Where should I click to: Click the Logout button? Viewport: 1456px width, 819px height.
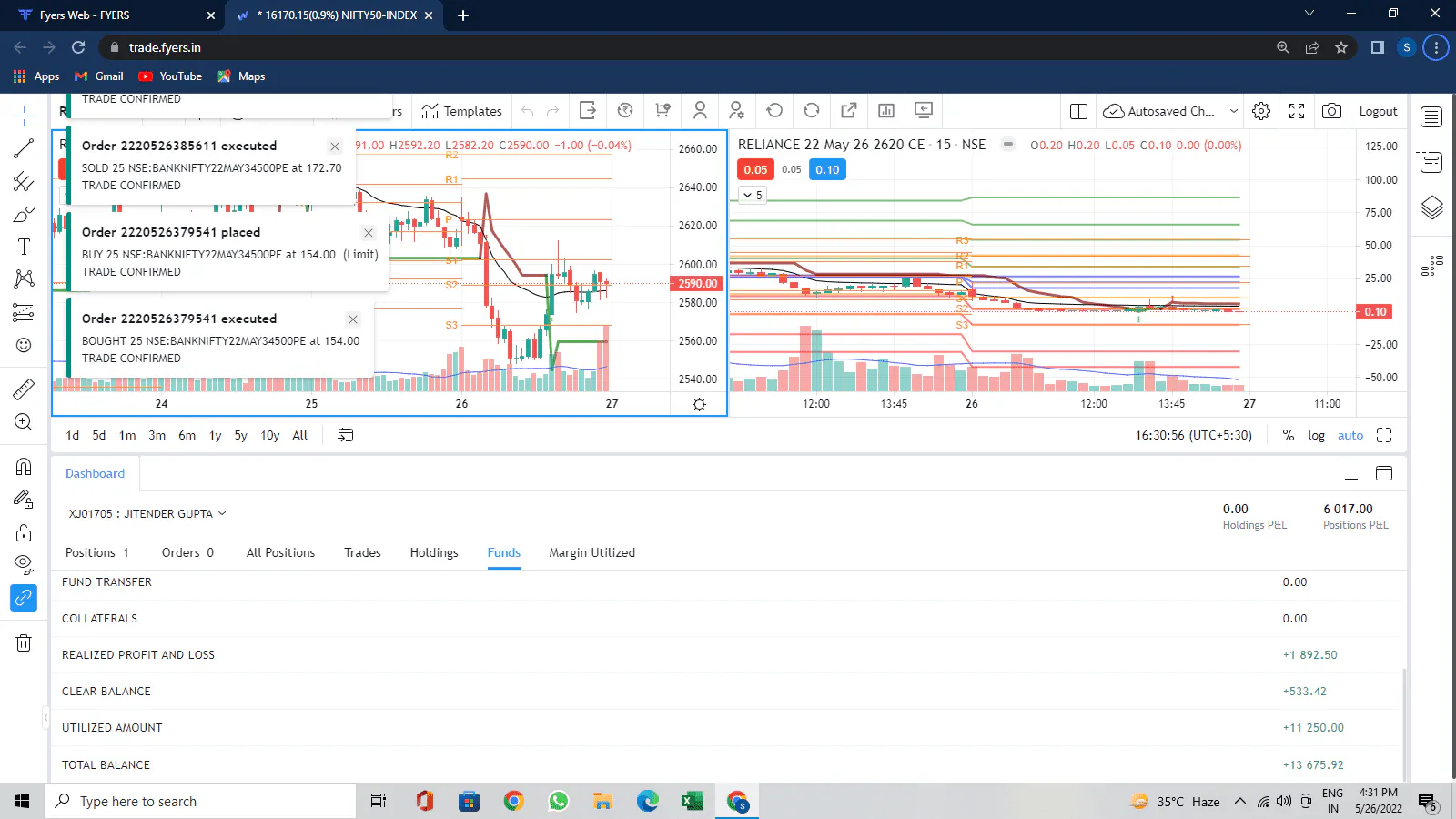click(1378, 111)
